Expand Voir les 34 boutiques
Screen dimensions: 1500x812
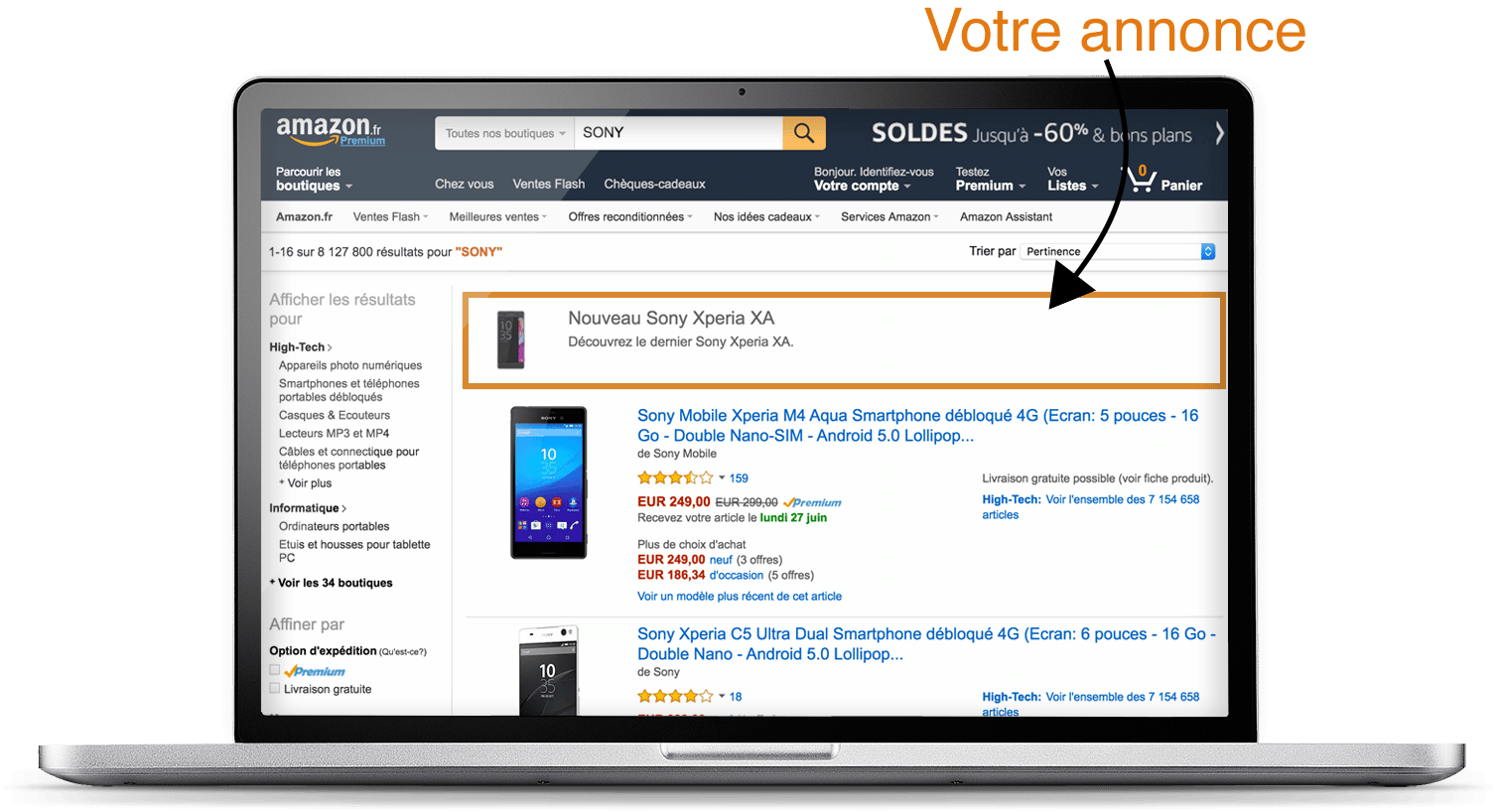click(x=332, y=583)
